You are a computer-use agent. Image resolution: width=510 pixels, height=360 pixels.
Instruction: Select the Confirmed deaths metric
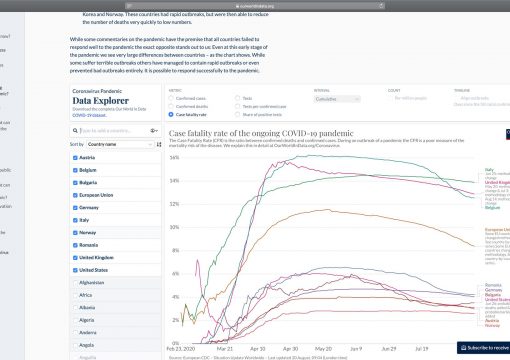[171, 106]
